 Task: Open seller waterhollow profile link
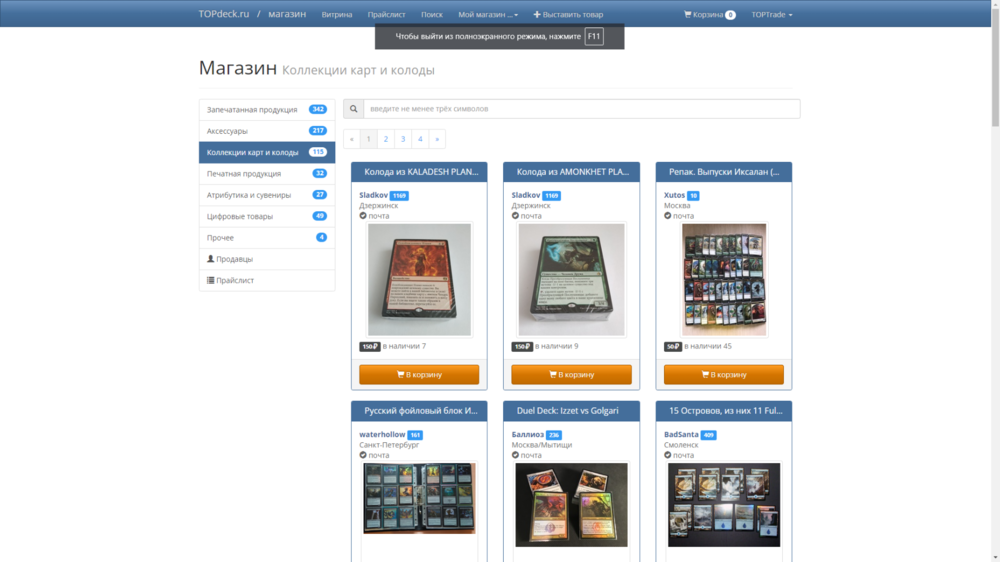coord(382,435)
